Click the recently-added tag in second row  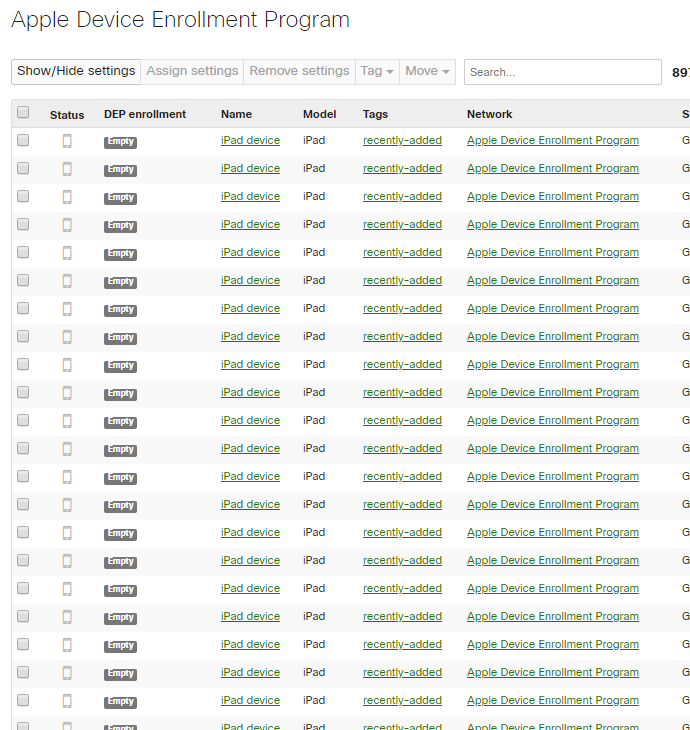point(402,168)
